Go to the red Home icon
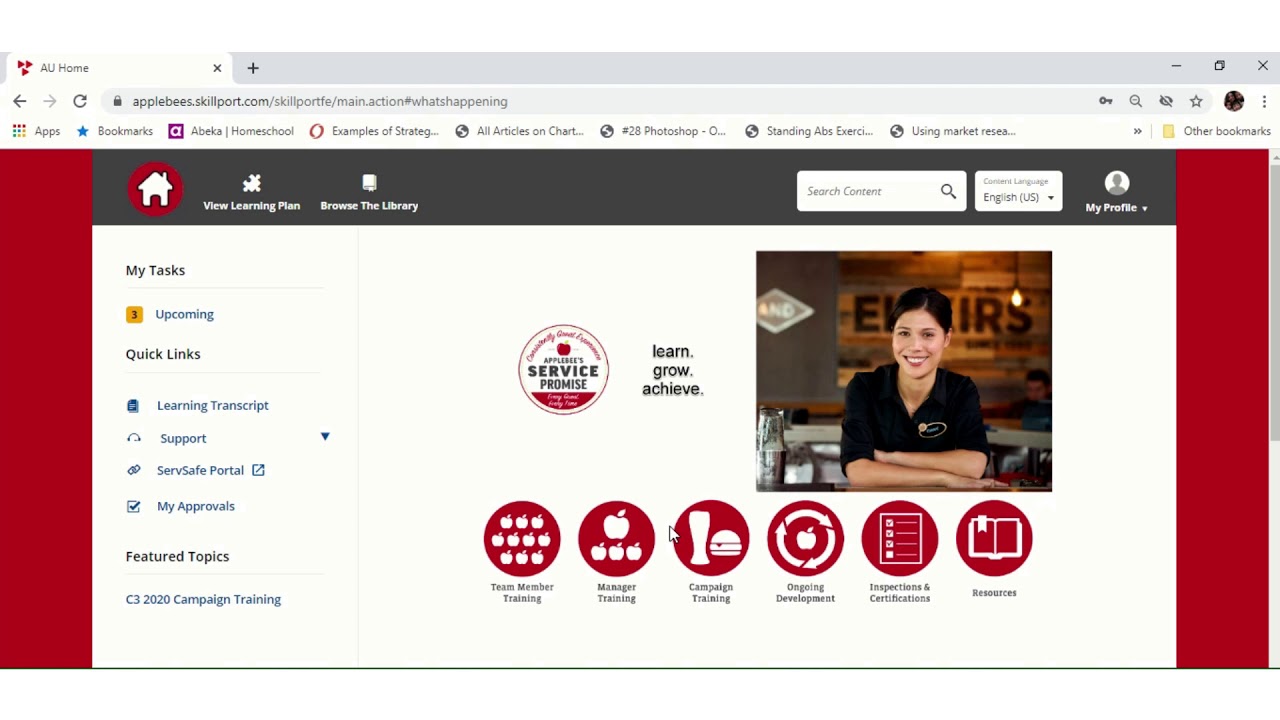Viewport: 1280px width, 720px height. pyautogui.click(x=155, y=189)
